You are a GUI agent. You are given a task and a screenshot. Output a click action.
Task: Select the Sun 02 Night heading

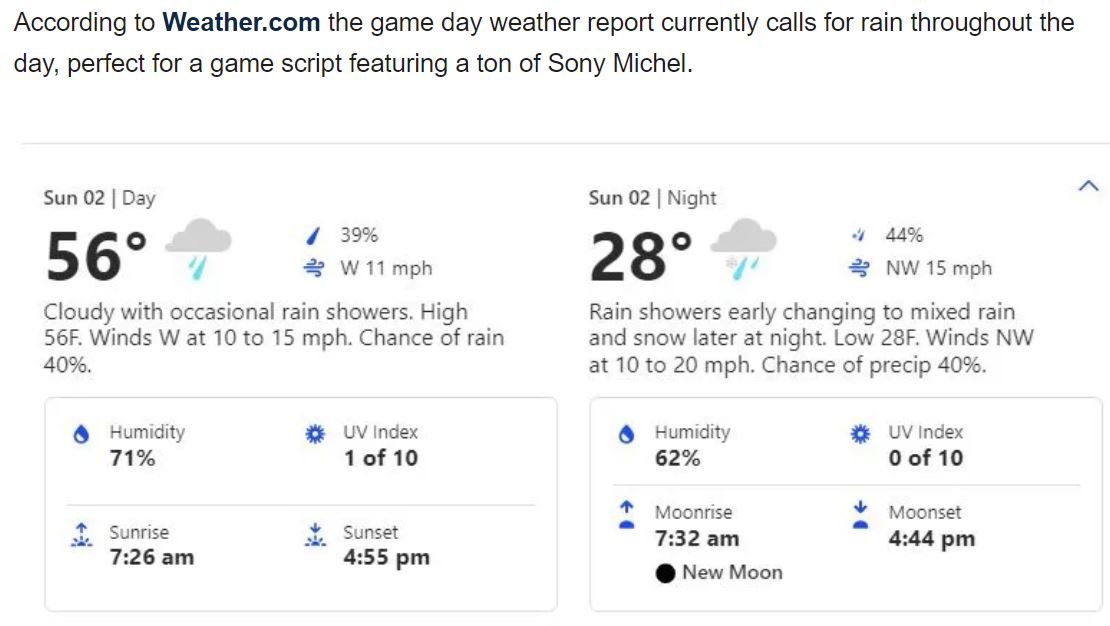click(x=652, y=198)
